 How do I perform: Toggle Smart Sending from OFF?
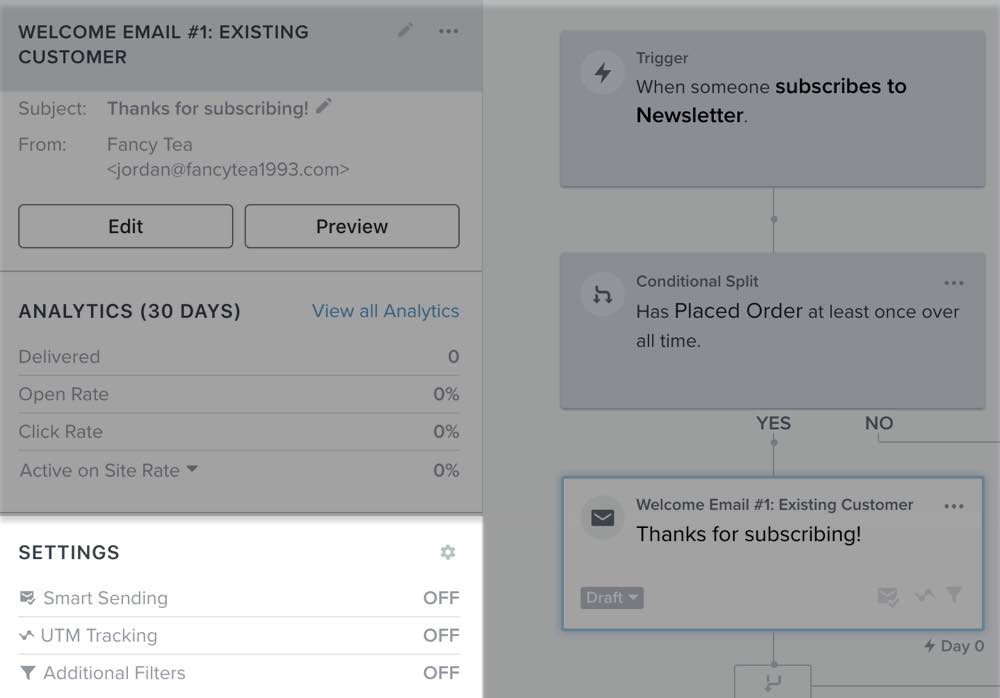coord(441,597)
